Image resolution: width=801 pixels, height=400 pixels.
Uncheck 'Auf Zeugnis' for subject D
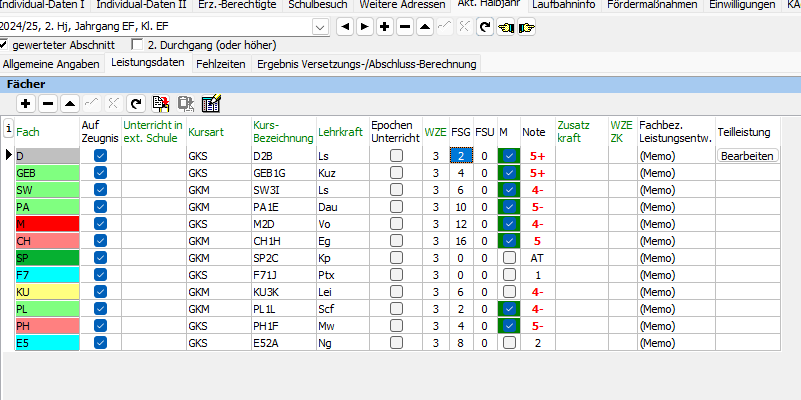click(x=101, y=156)
